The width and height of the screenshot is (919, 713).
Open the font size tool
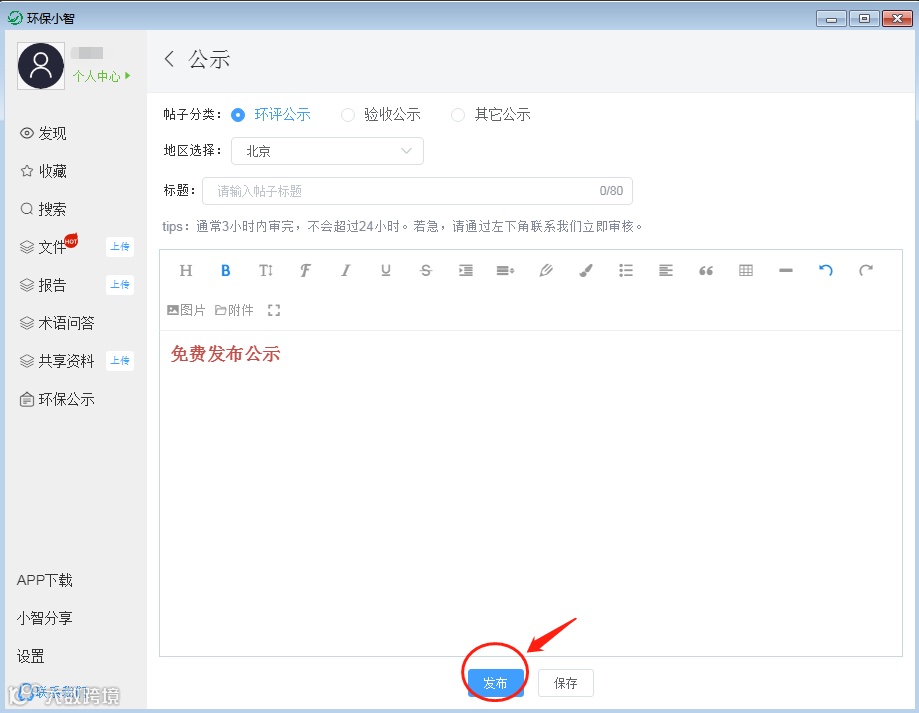click(266, 270)
